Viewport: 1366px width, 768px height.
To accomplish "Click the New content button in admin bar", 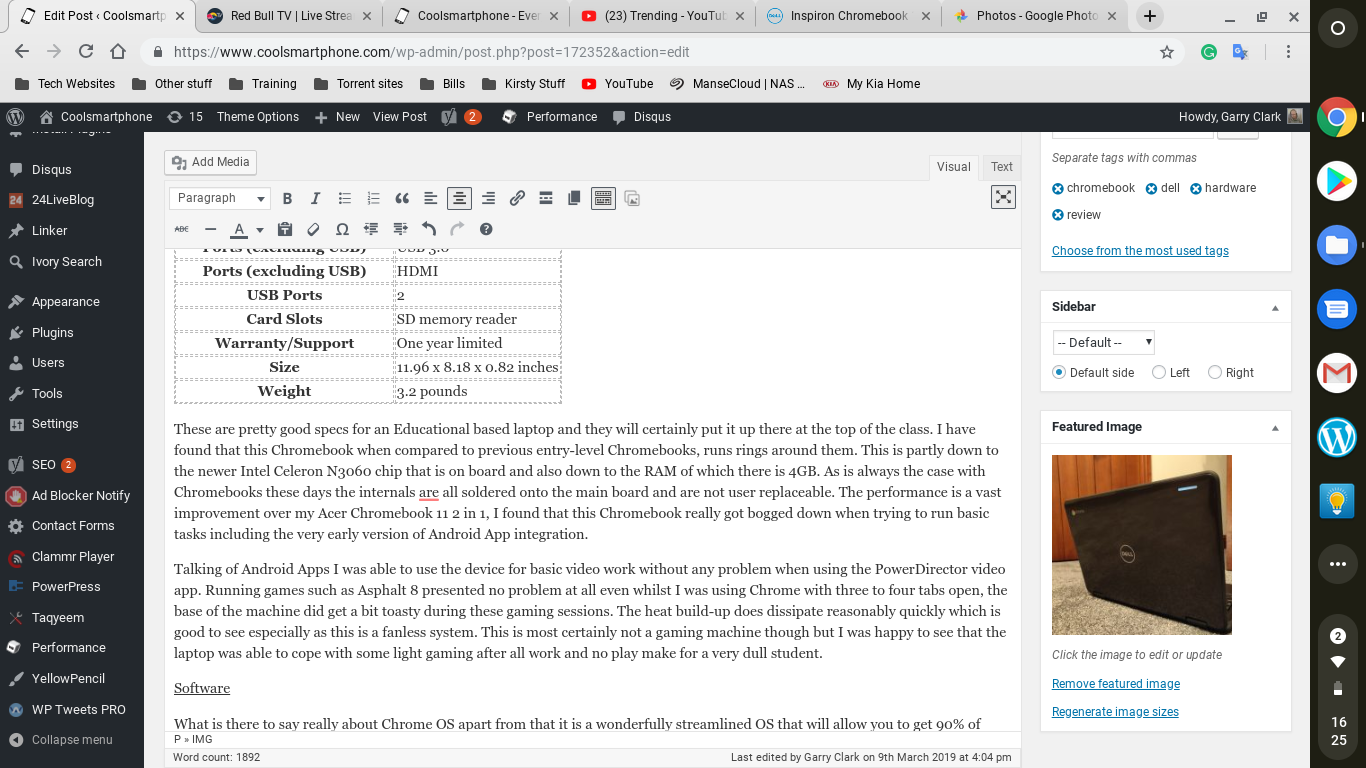I will (x=337, y=117).
